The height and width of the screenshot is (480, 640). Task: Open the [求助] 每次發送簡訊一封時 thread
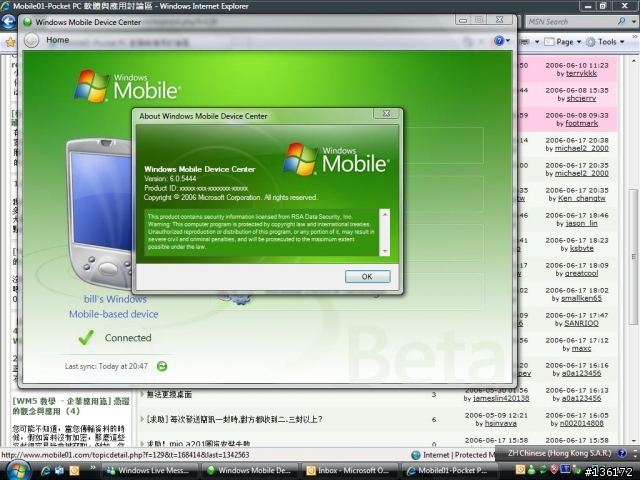point(234,419)
